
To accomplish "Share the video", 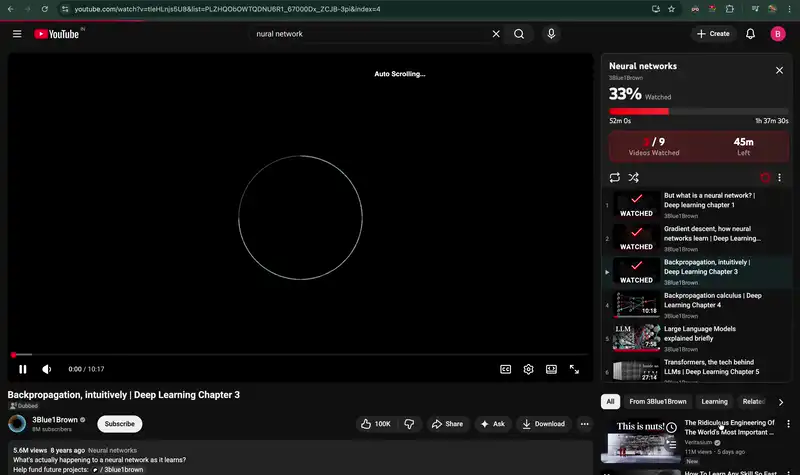I will tap(447, 423).
